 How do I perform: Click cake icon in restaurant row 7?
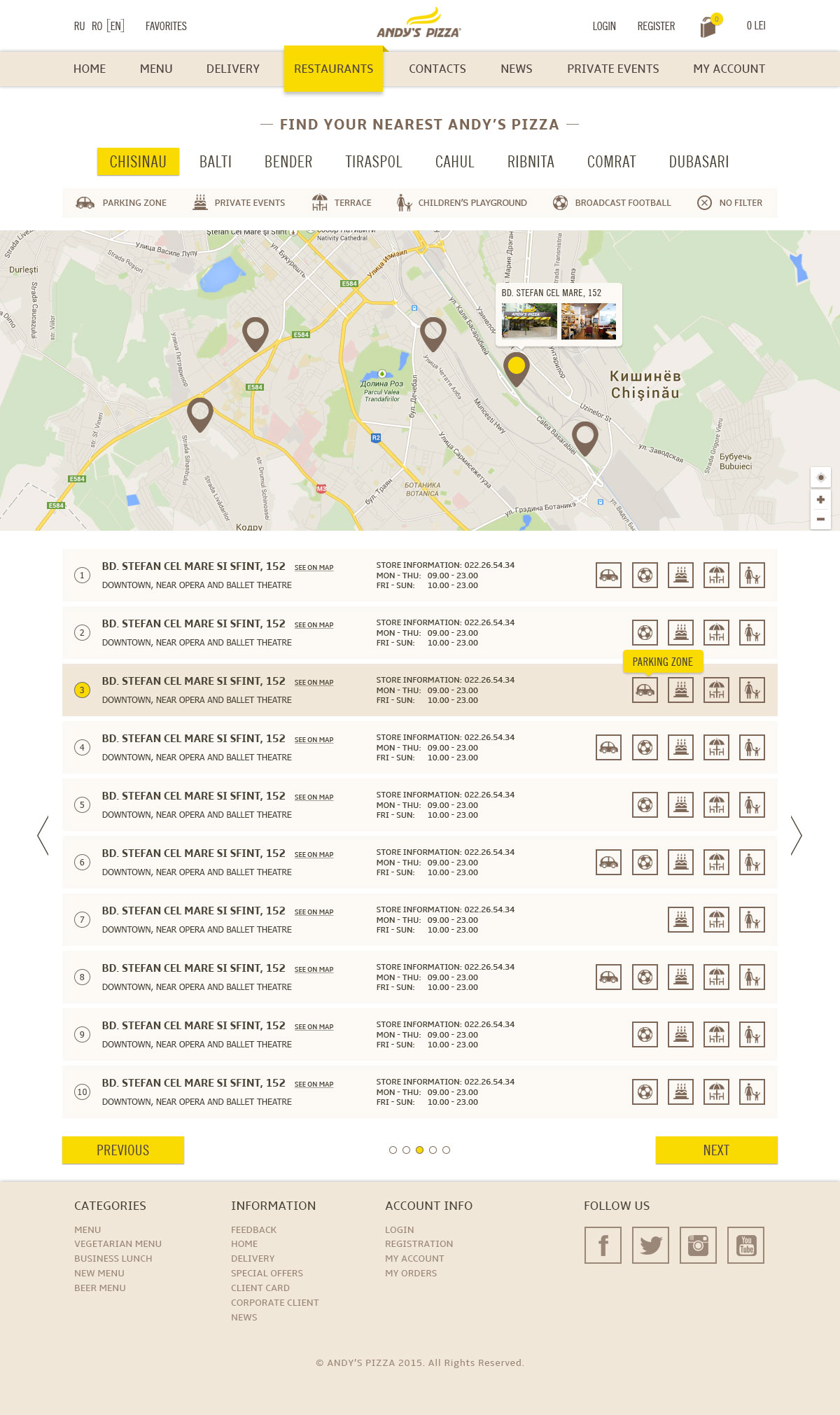(x=680, y=920)
